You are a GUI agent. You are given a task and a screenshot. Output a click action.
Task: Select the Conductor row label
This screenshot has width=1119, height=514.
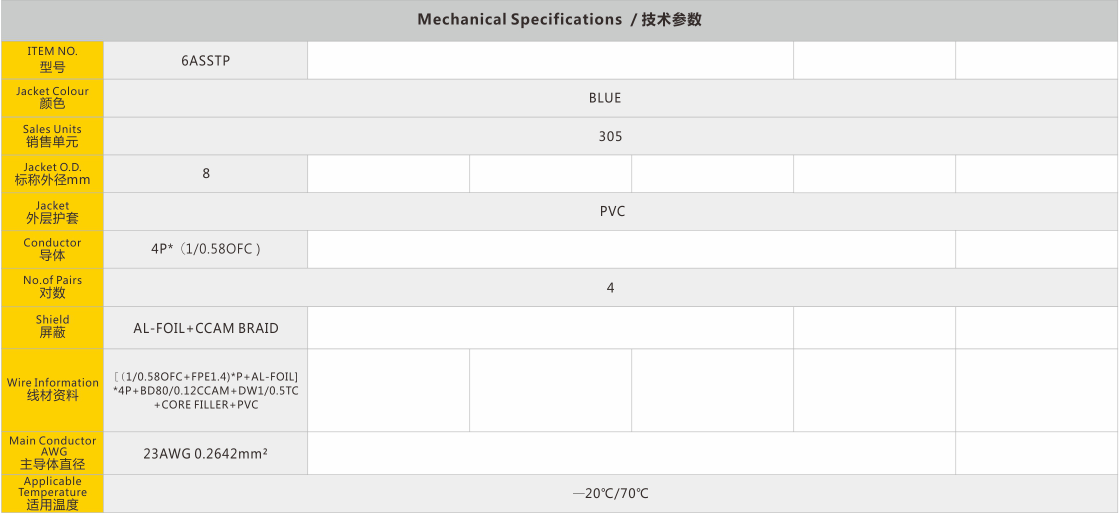coord(52,249)
